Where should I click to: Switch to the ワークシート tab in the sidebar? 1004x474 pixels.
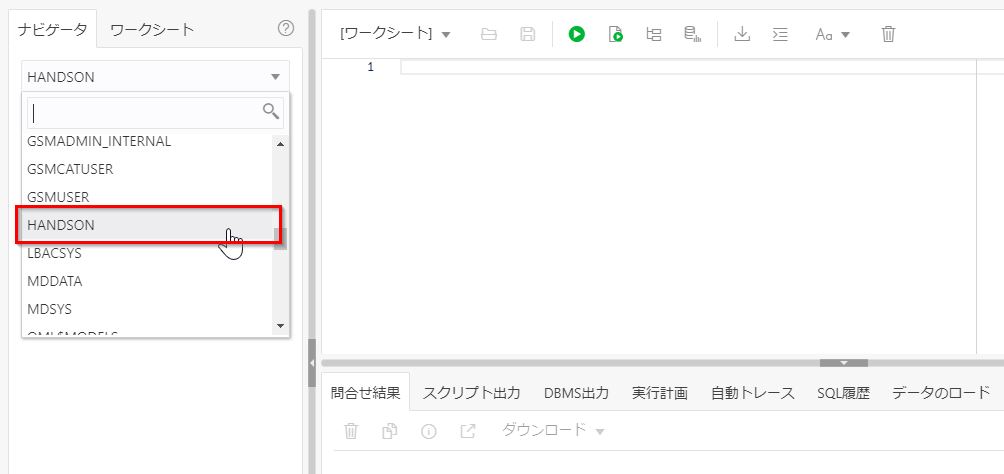(x=152, y=30)
